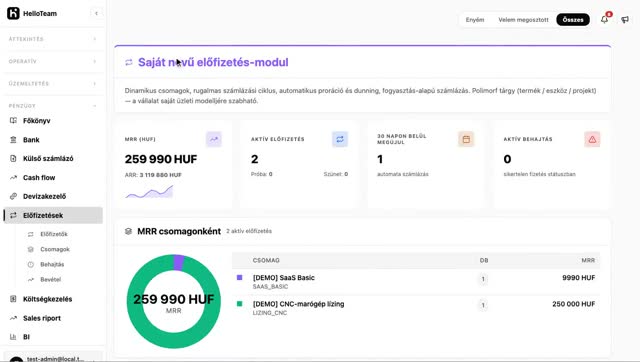Click the Előfizetések repeat icon in sidebar
This screenshot has width=640, height=362.
[x=13, y=215]
